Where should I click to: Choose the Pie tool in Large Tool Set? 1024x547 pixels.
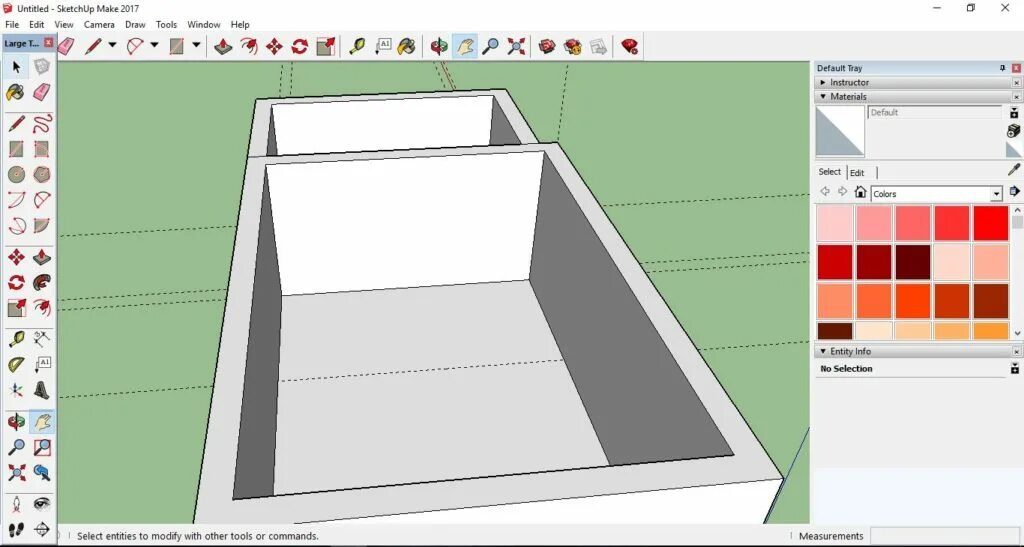[x=42, y=226]
